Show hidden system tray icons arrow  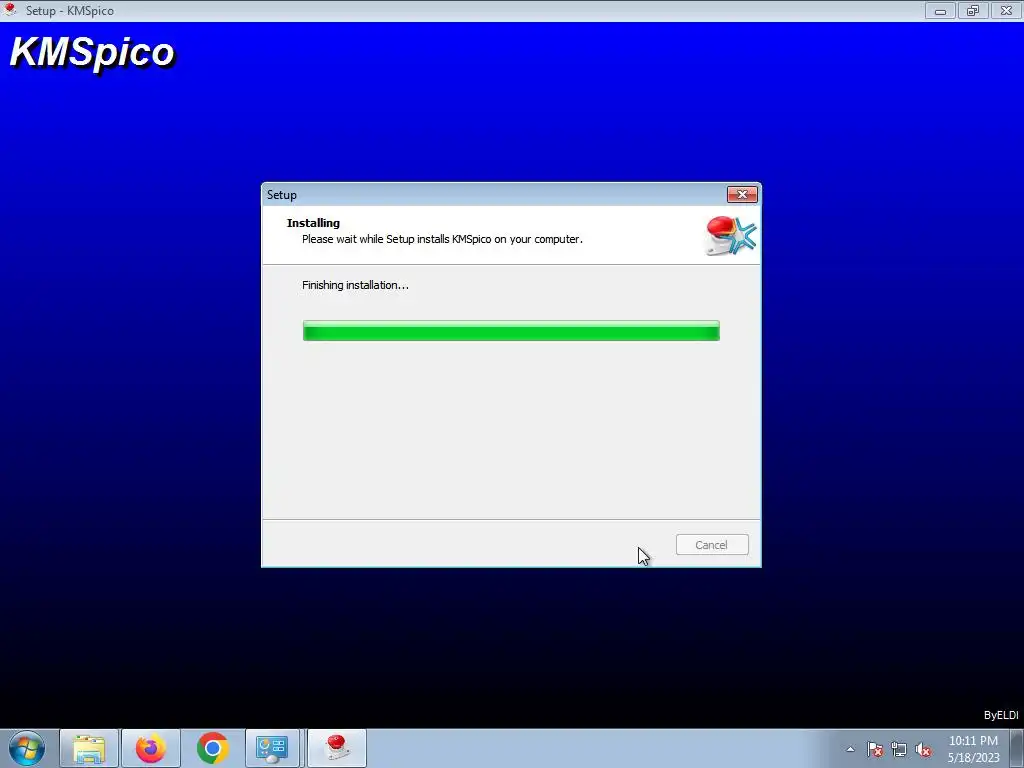pyautogui.click(x=850, y=749)
